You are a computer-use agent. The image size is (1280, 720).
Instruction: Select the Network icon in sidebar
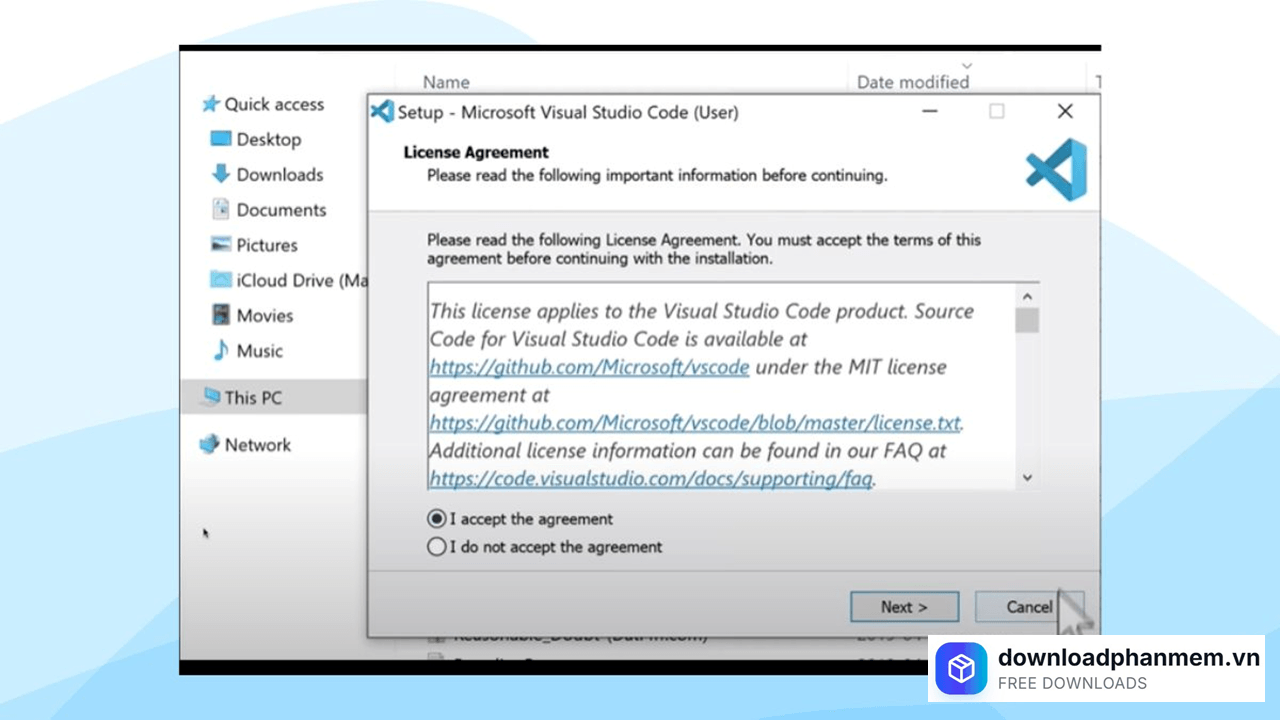coord(209,444)
